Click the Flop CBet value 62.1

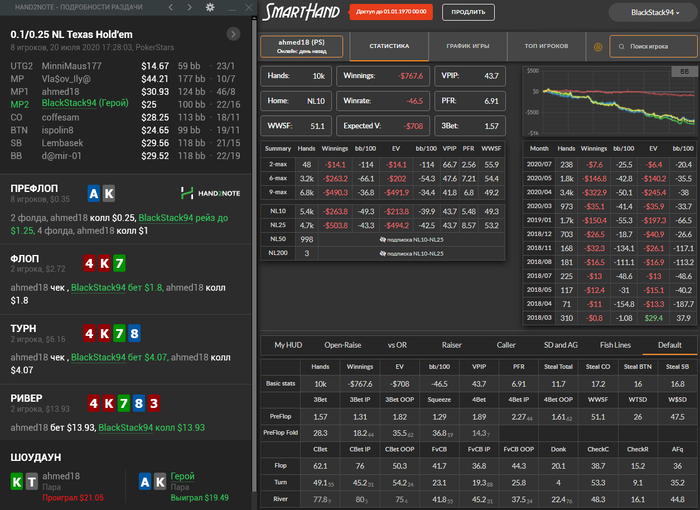click(x=320, y=466)
